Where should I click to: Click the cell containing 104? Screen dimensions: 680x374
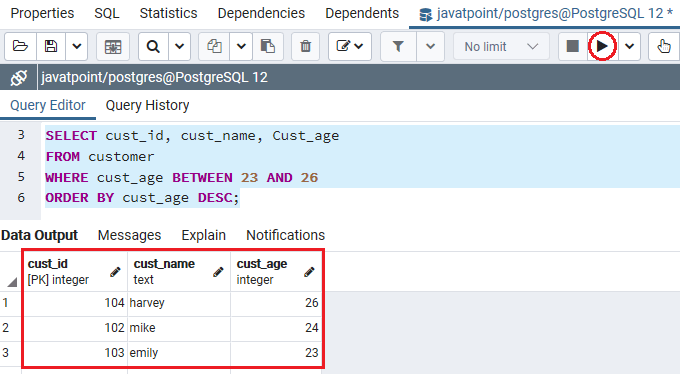tap(75, 303)
